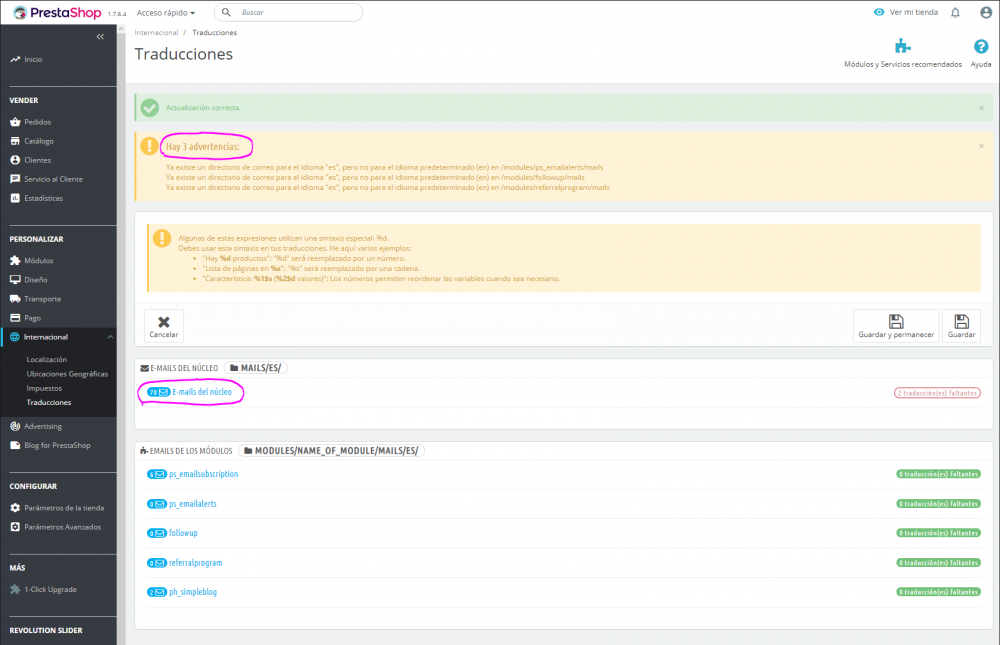Click the 1-Click Upgrade puzzle icon
The height and width of the screenshot is (645, 1000).
pos(15,589)
